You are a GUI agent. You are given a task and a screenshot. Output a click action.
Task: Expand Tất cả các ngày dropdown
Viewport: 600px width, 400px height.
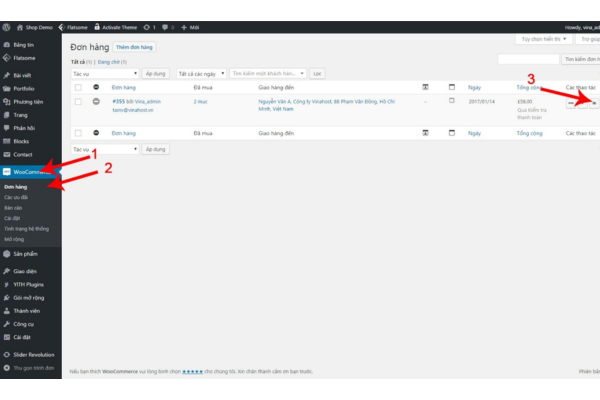click(202, 73)
